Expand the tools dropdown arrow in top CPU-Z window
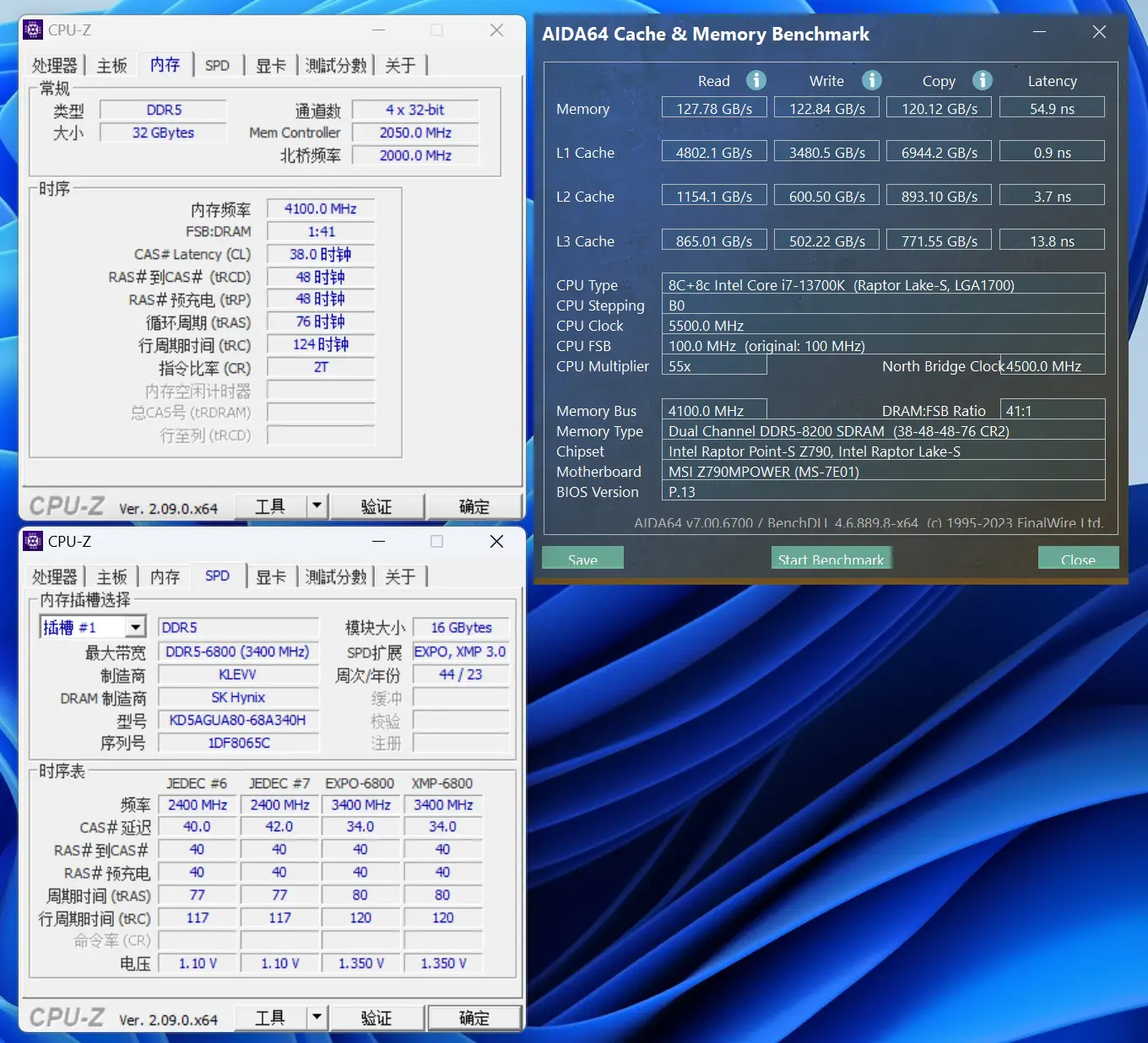 [x=317, y=506]
